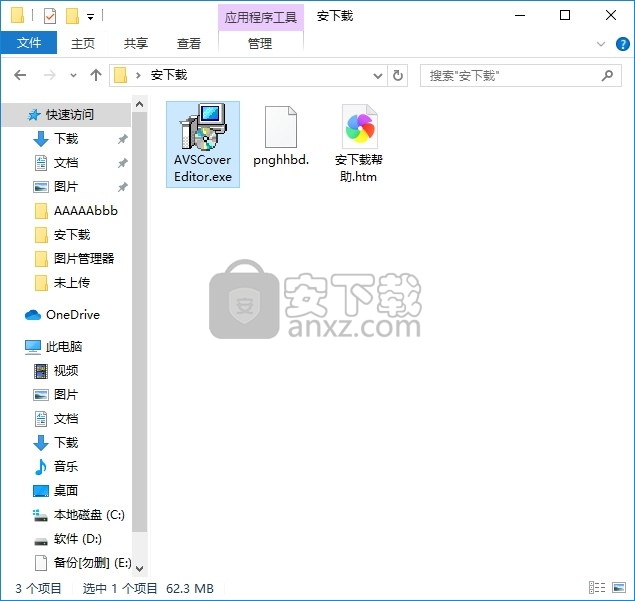Open the AAAAAbbb folder

click(85, 211)
